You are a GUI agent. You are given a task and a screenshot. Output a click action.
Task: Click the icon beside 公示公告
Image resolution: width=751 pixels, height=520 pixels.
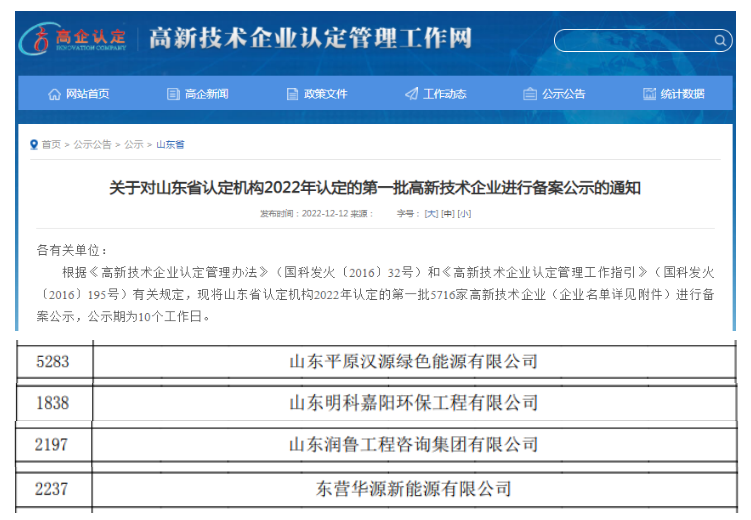[530, 94]
